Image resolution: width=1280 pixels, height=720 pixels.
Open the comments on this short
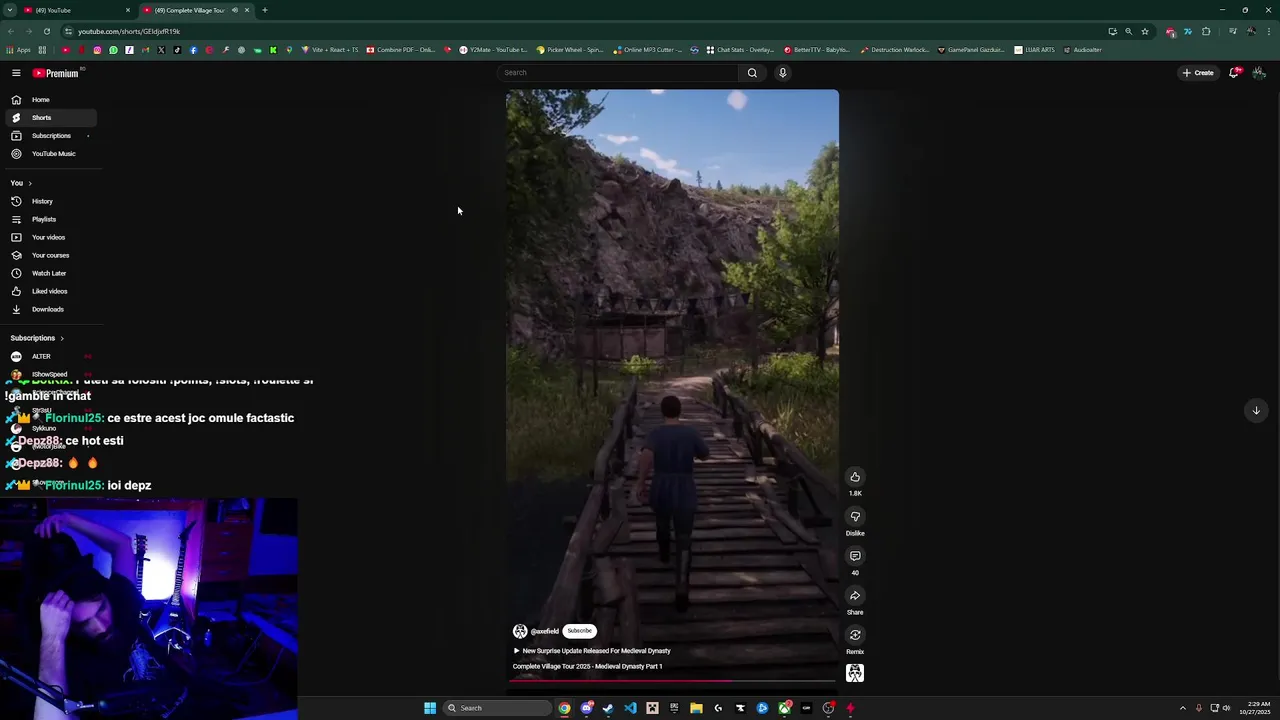click(855, 556)
